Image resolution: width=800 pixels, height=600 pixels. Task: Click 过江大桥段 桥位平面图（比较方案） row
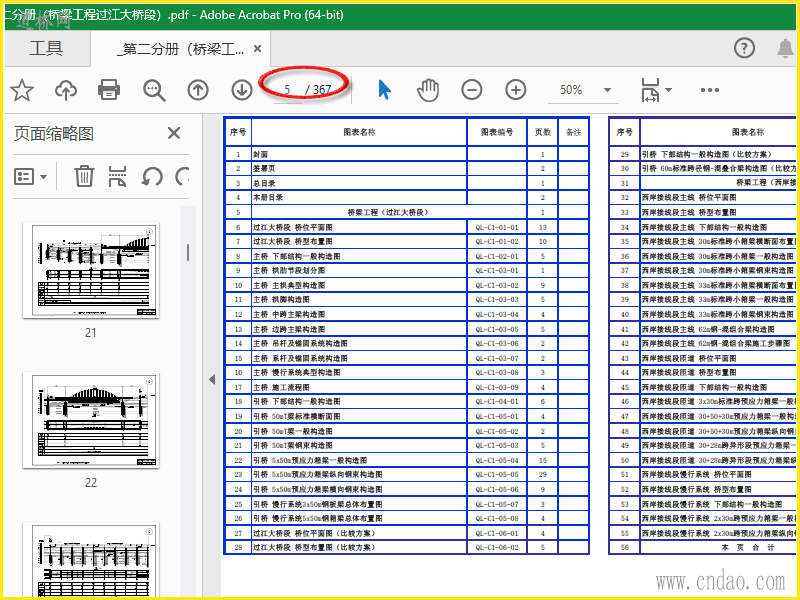coord(407,533)
